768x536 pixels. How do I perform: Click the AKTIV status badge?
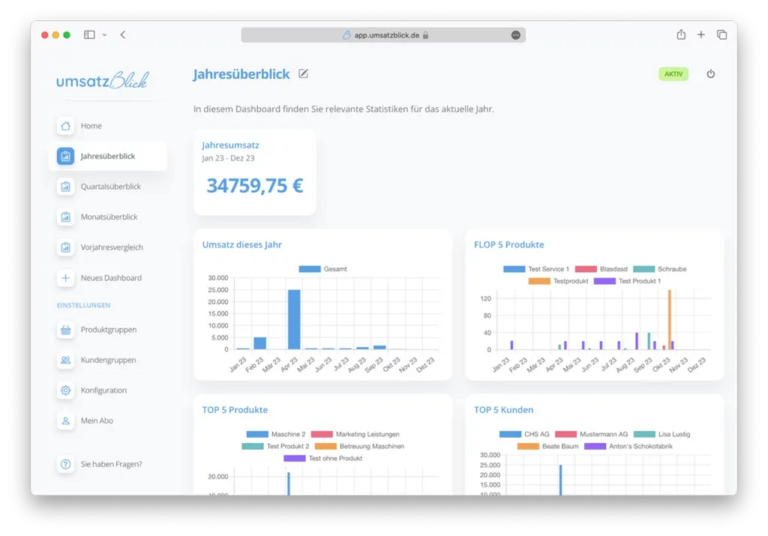click(673, 74)
